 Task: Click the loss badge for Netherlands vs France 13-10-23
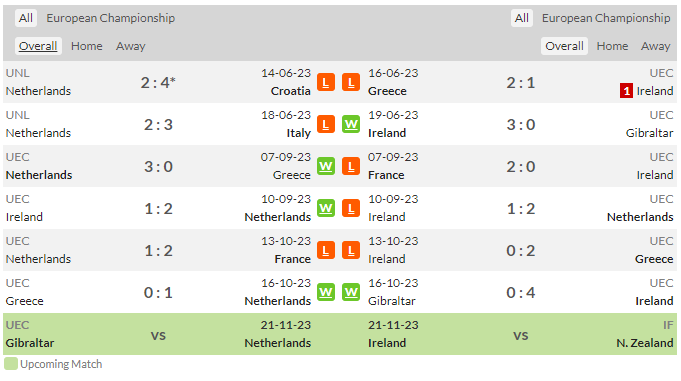pyautogui.click(x=326, y=250)
